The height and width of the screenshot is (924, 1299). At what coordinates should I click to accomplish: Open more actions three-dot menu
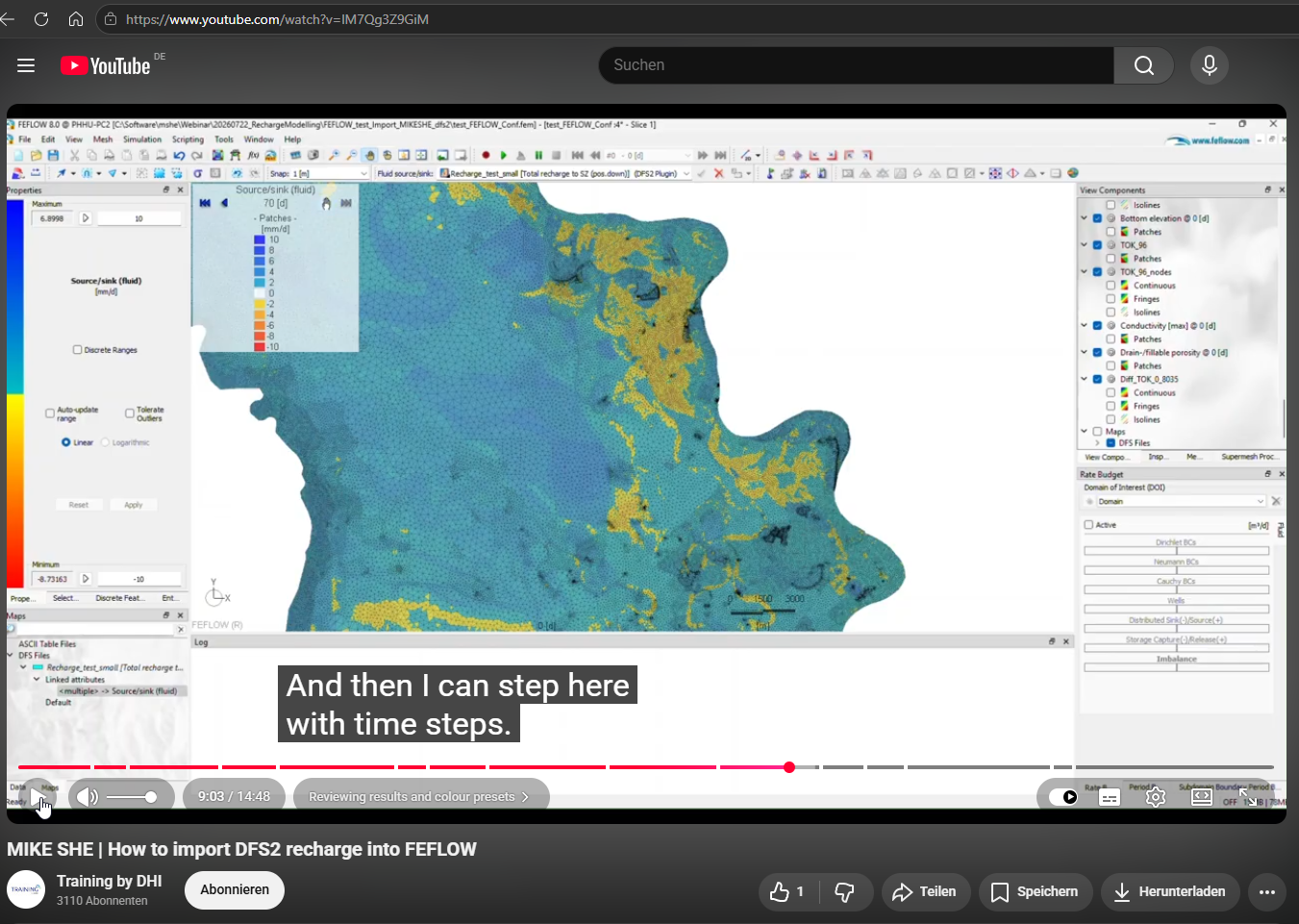[x=1267, y=892]
